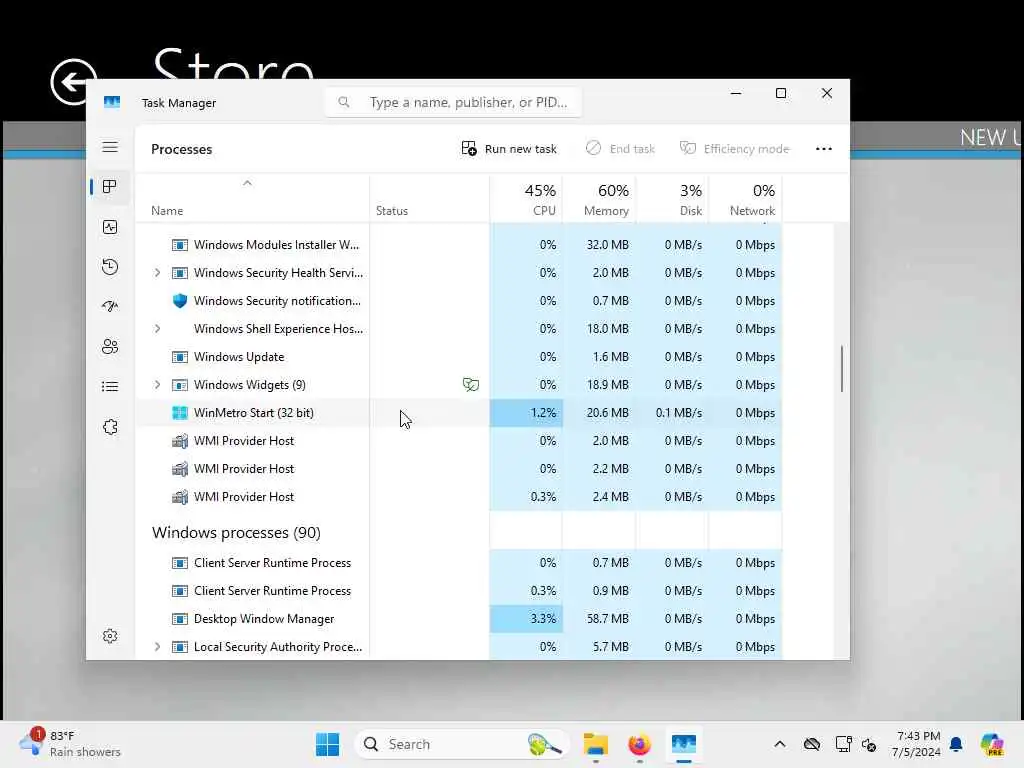Open the Copilot preview icon in taskbar

coord(992,744)
